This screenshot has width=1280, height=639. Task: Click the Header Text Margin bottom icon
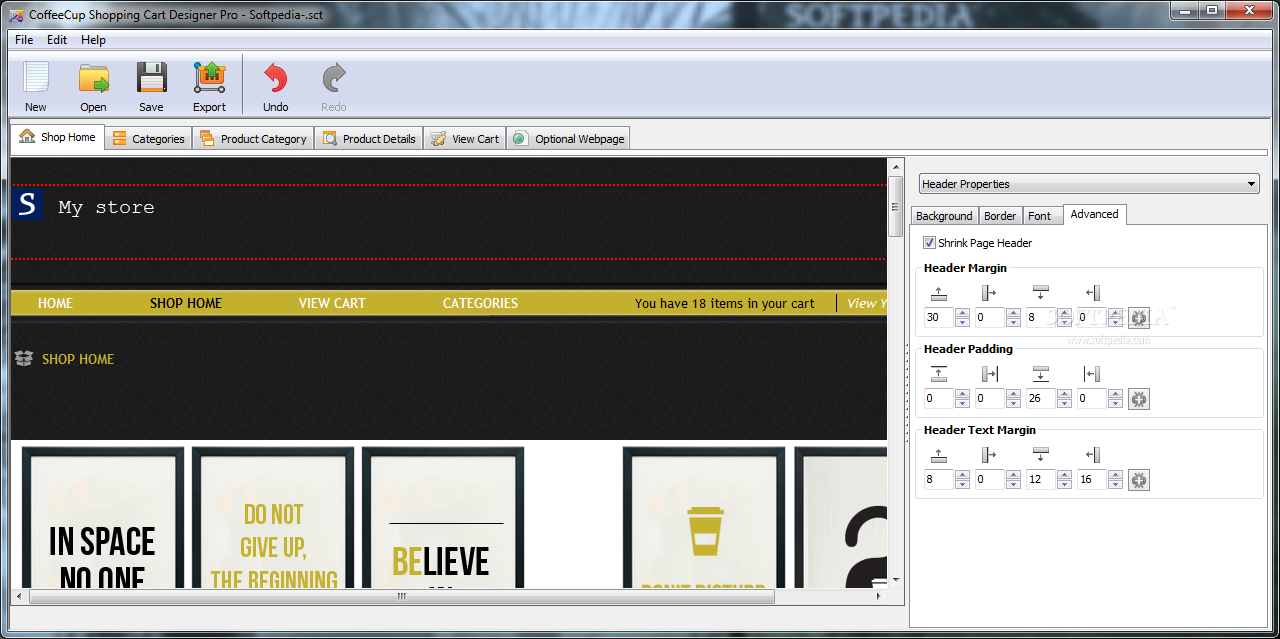coord(1040,455)
